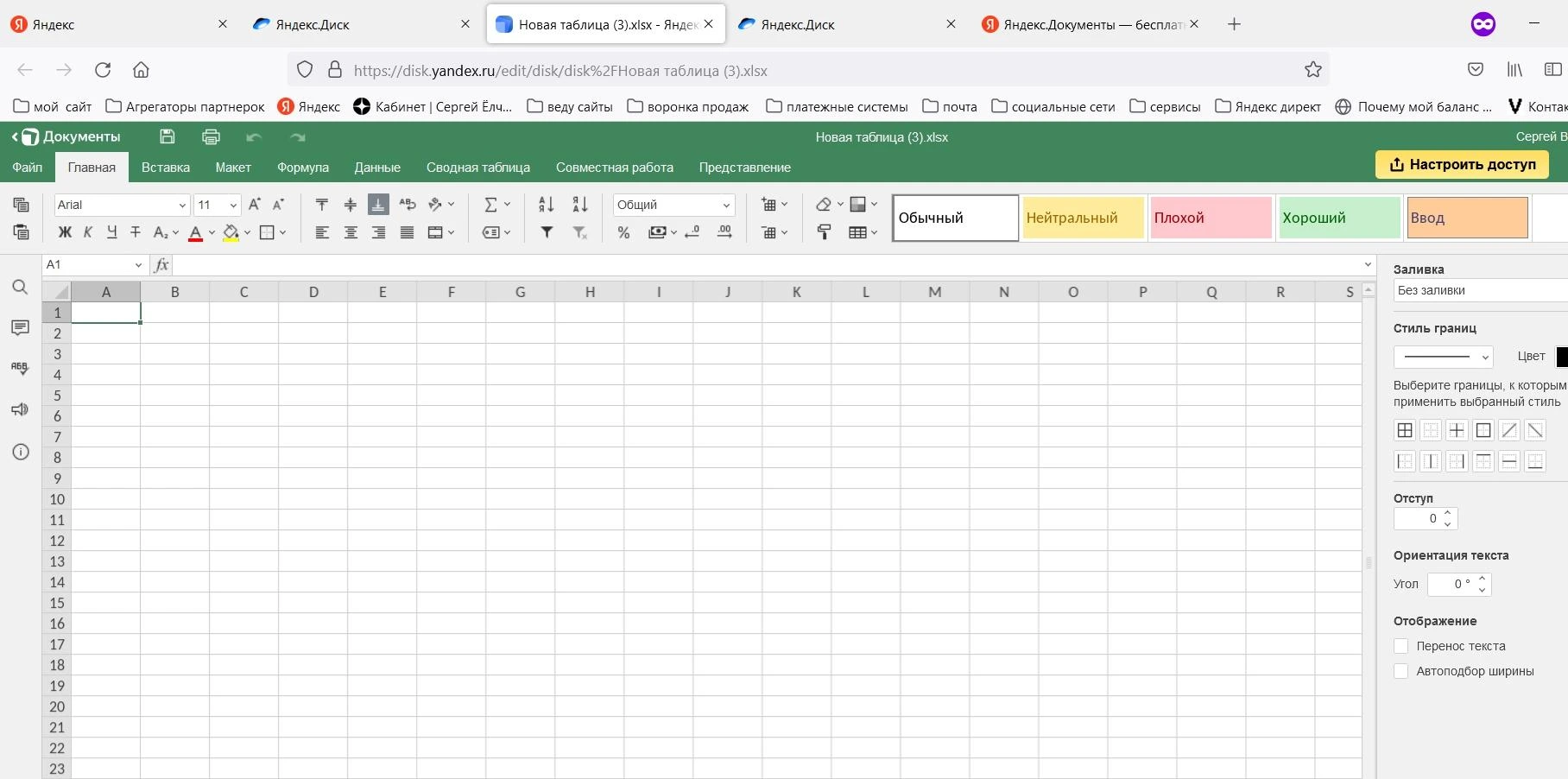1568x779 pixels.
Task: Toggle bold formatting (Ж)
Action: [65, 232]
